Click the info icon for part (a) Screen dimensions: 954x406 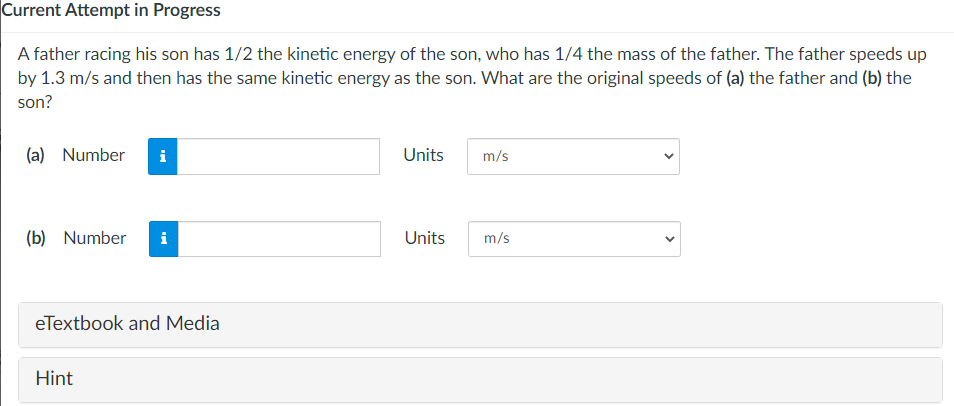click(x=163, y=156)
